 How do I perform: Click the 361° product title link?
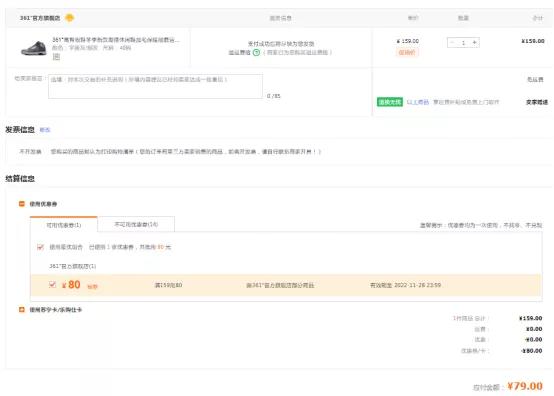pyautogui.click(x=116, y=40)
